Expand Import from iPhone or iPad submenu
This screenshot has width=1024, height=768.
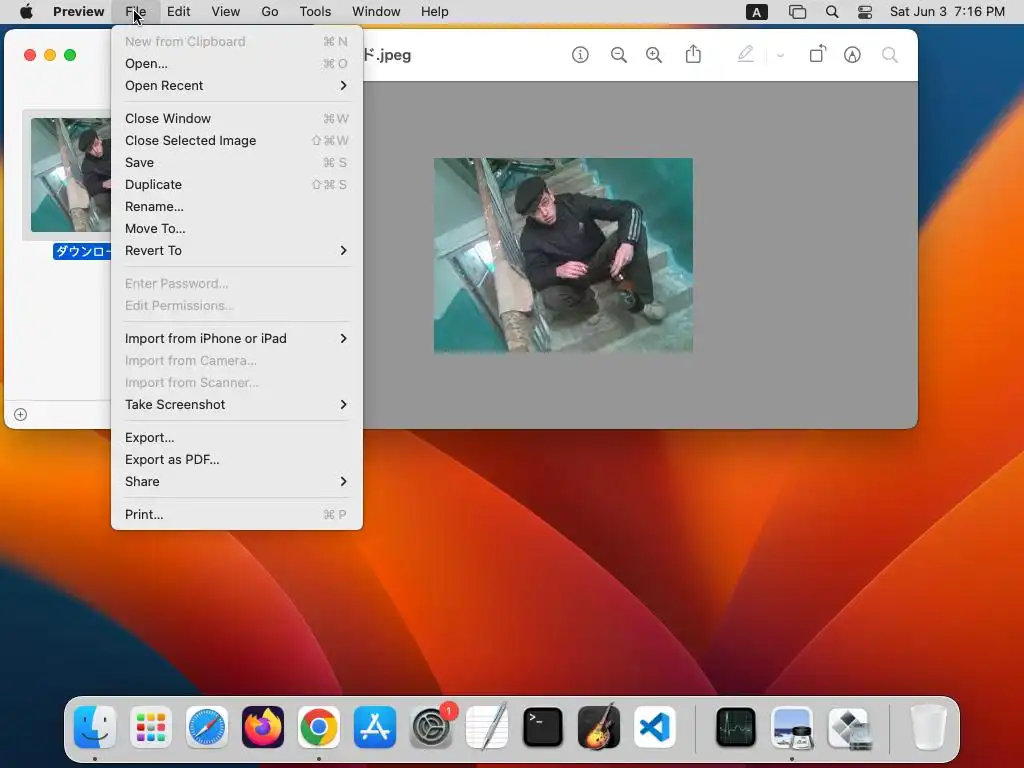point(236,338)
